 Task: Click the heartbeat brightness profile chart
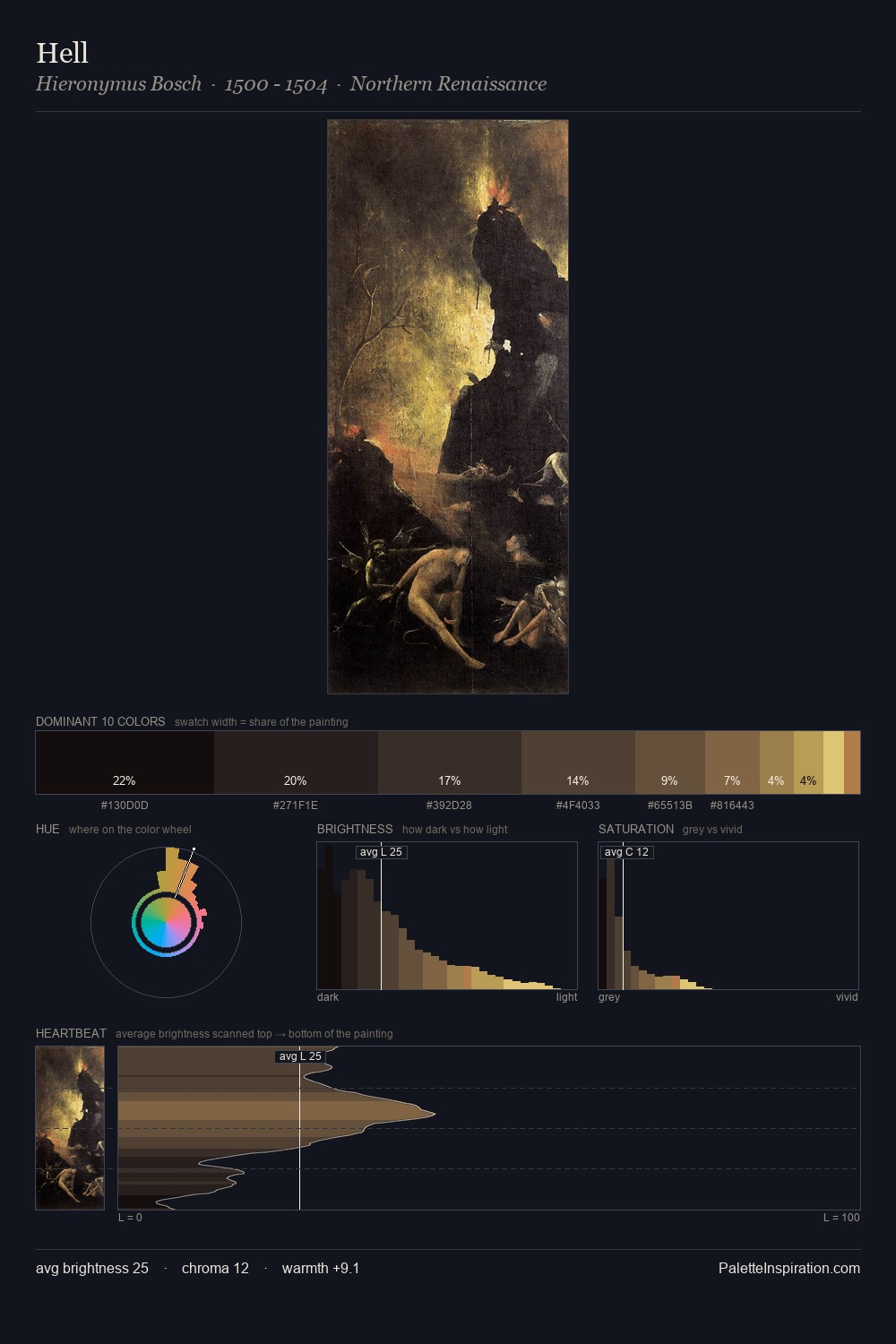tap(489, 1128)
